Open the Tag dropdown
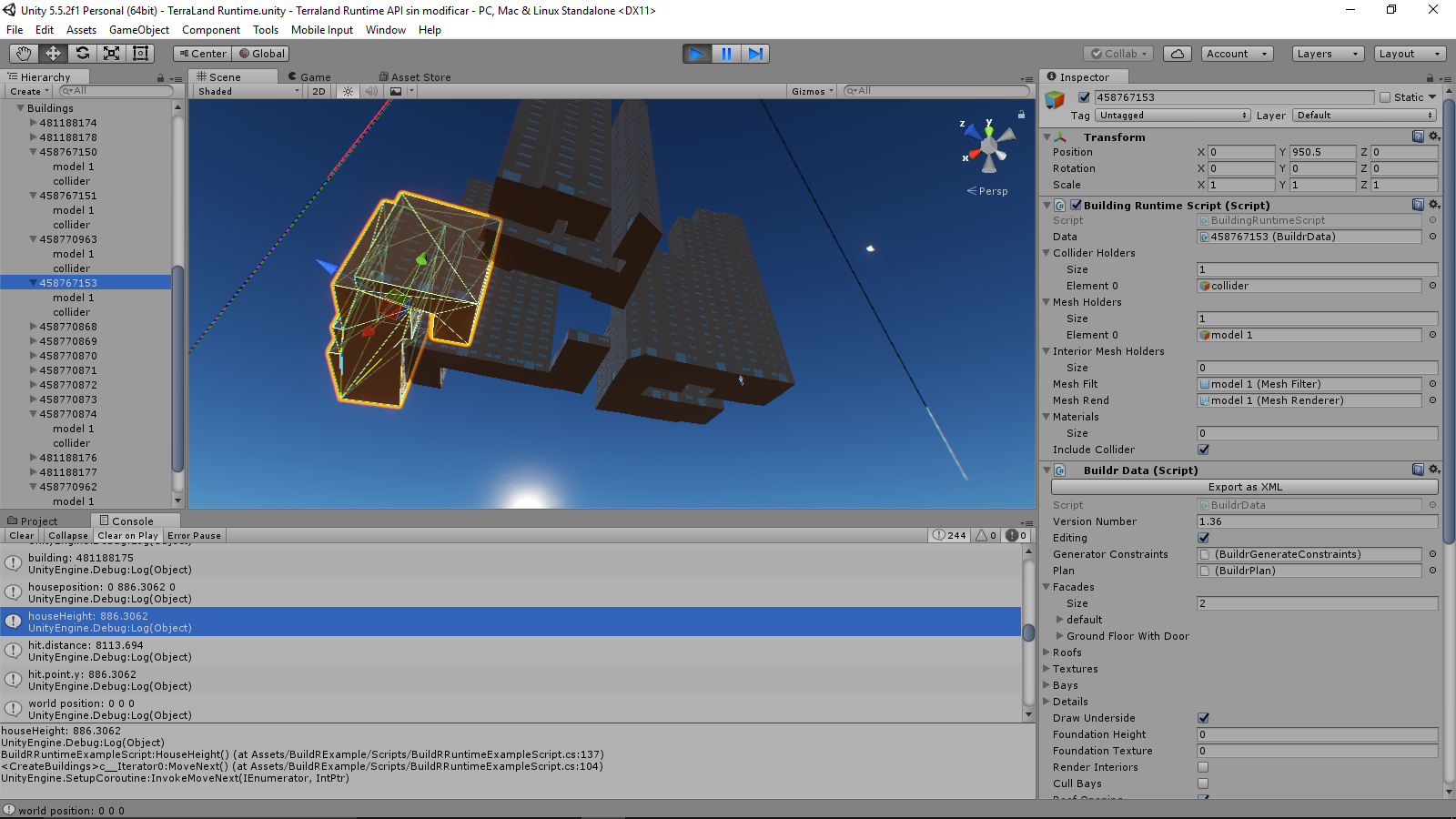The height and width of the screenshot is (819, 1456). (x=1173, y=116)
